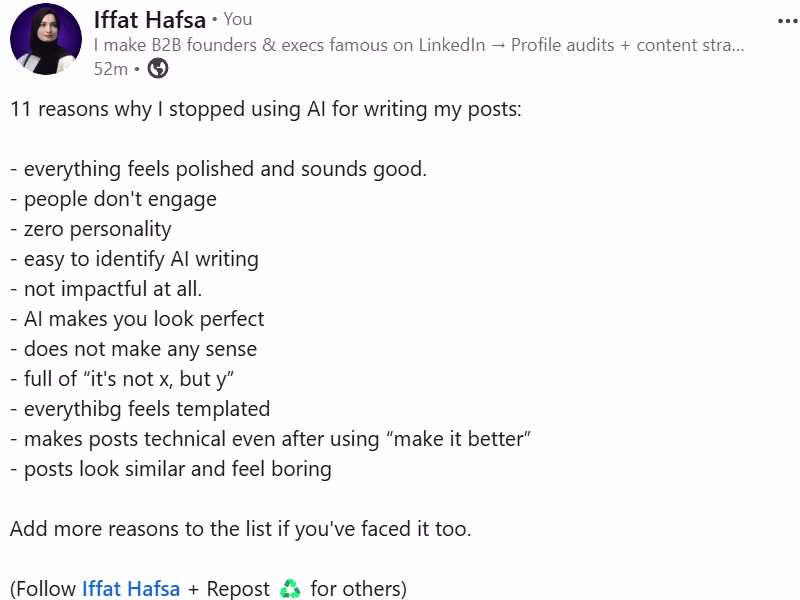Click the 'AI makes you look perfect' line
This screenshot has height=600, width=800.
[x=137, y=319]
